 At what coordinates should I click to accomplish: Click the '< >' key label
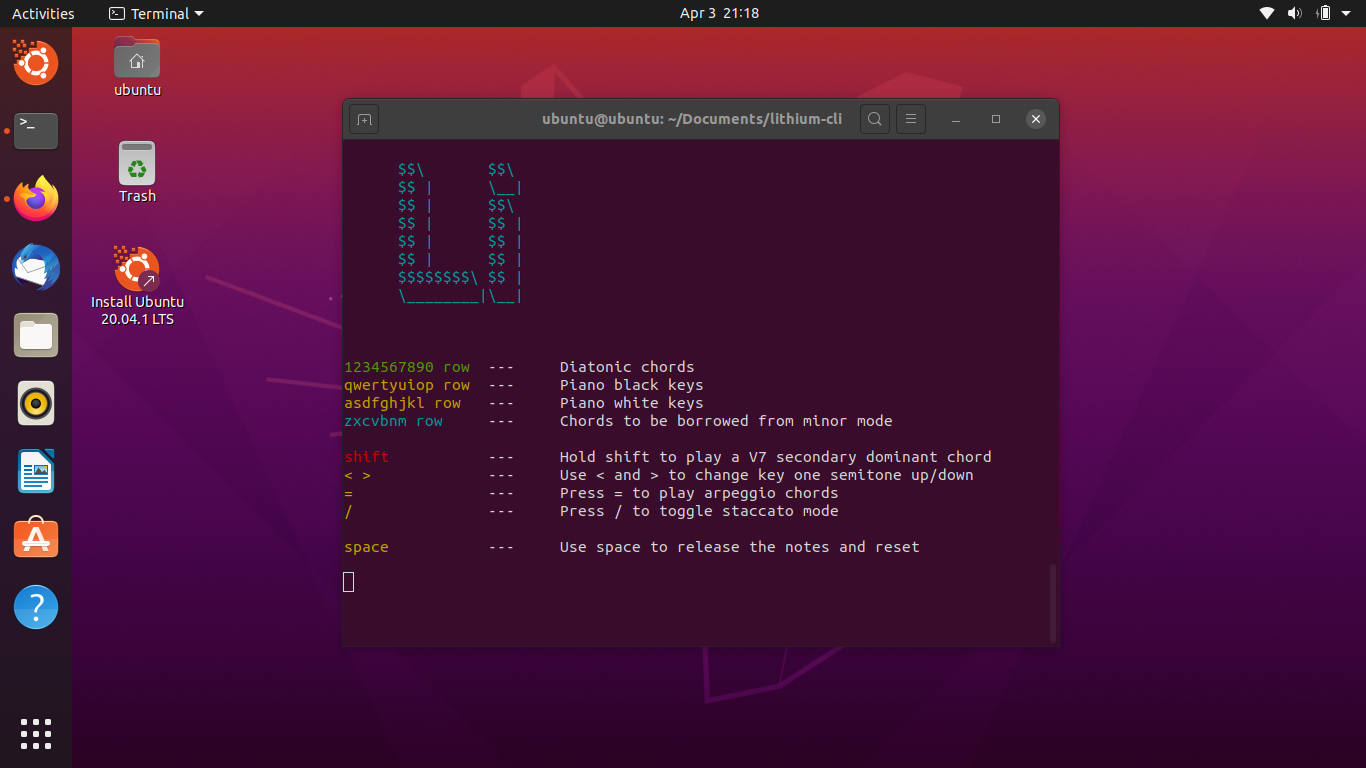[357, 475]
